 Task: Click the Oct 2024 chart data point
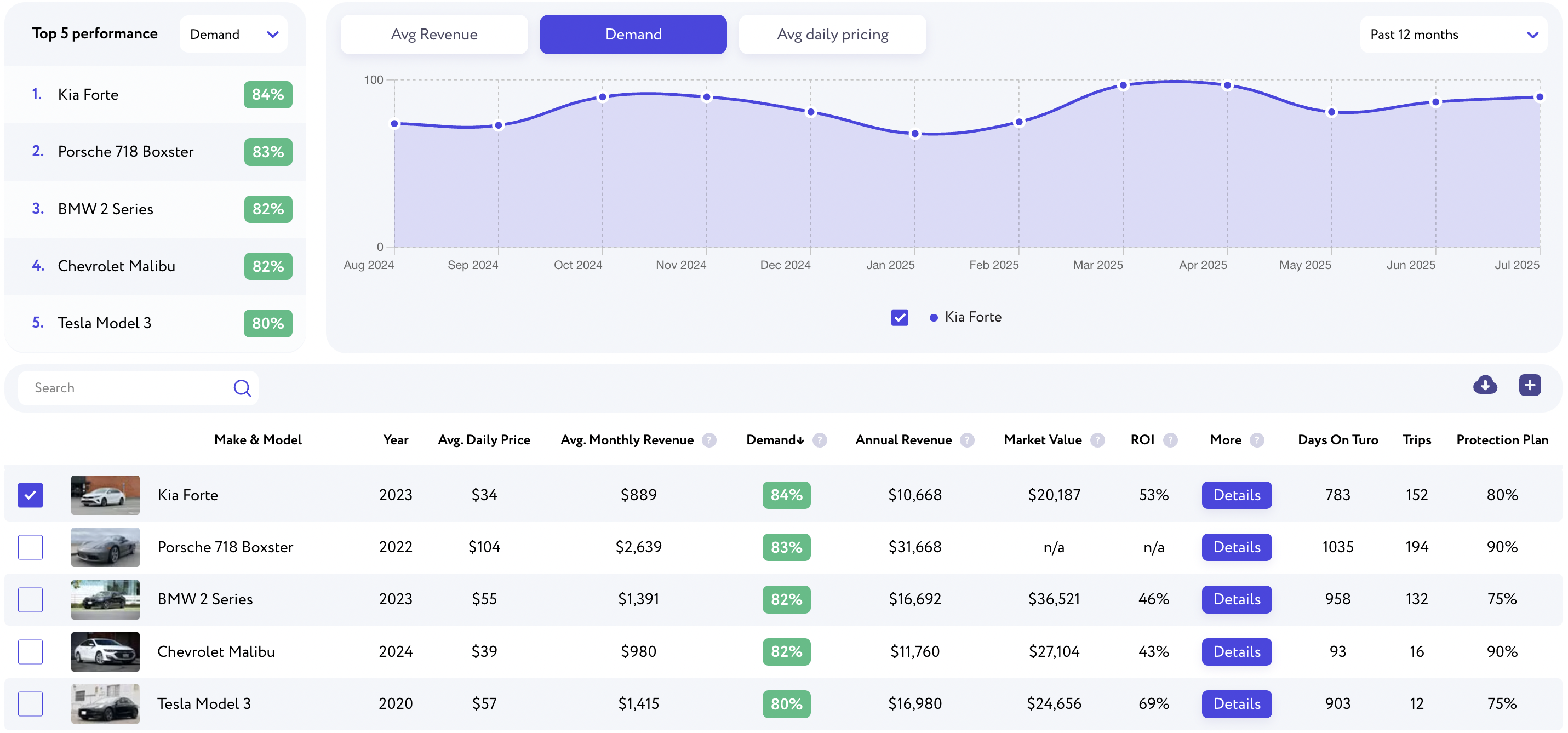[x=603, y=97]
